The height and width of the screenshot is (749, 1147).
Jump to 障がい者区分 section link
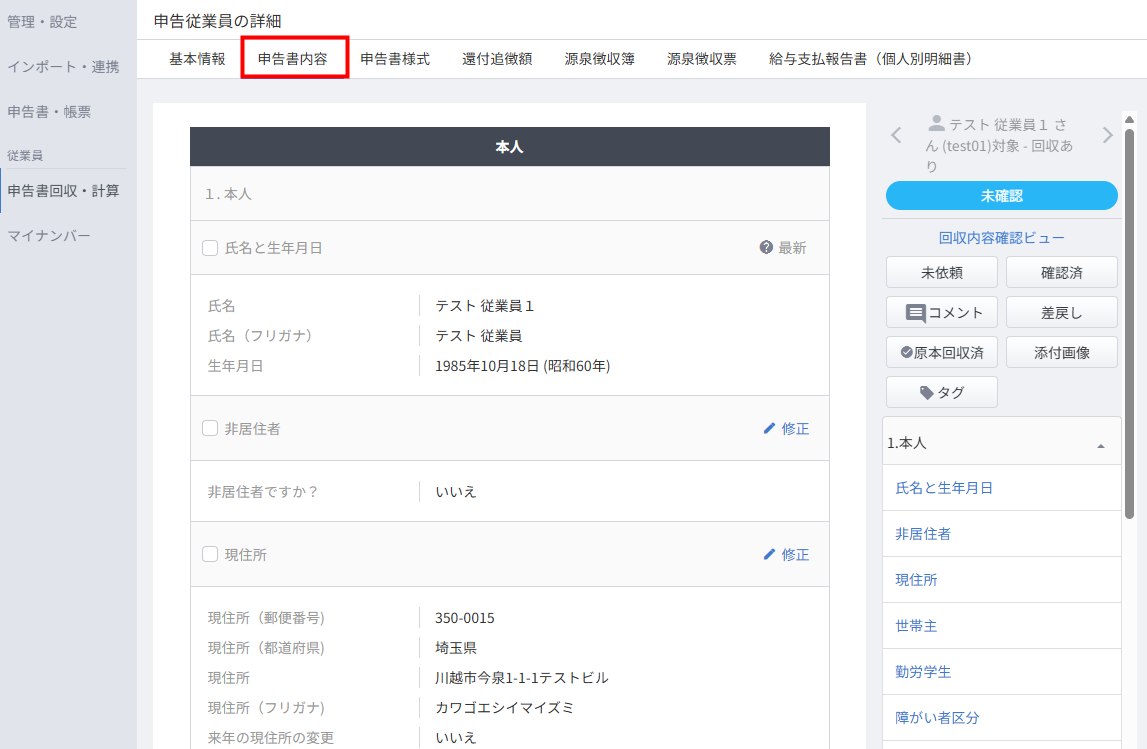(x=937, y=718)
